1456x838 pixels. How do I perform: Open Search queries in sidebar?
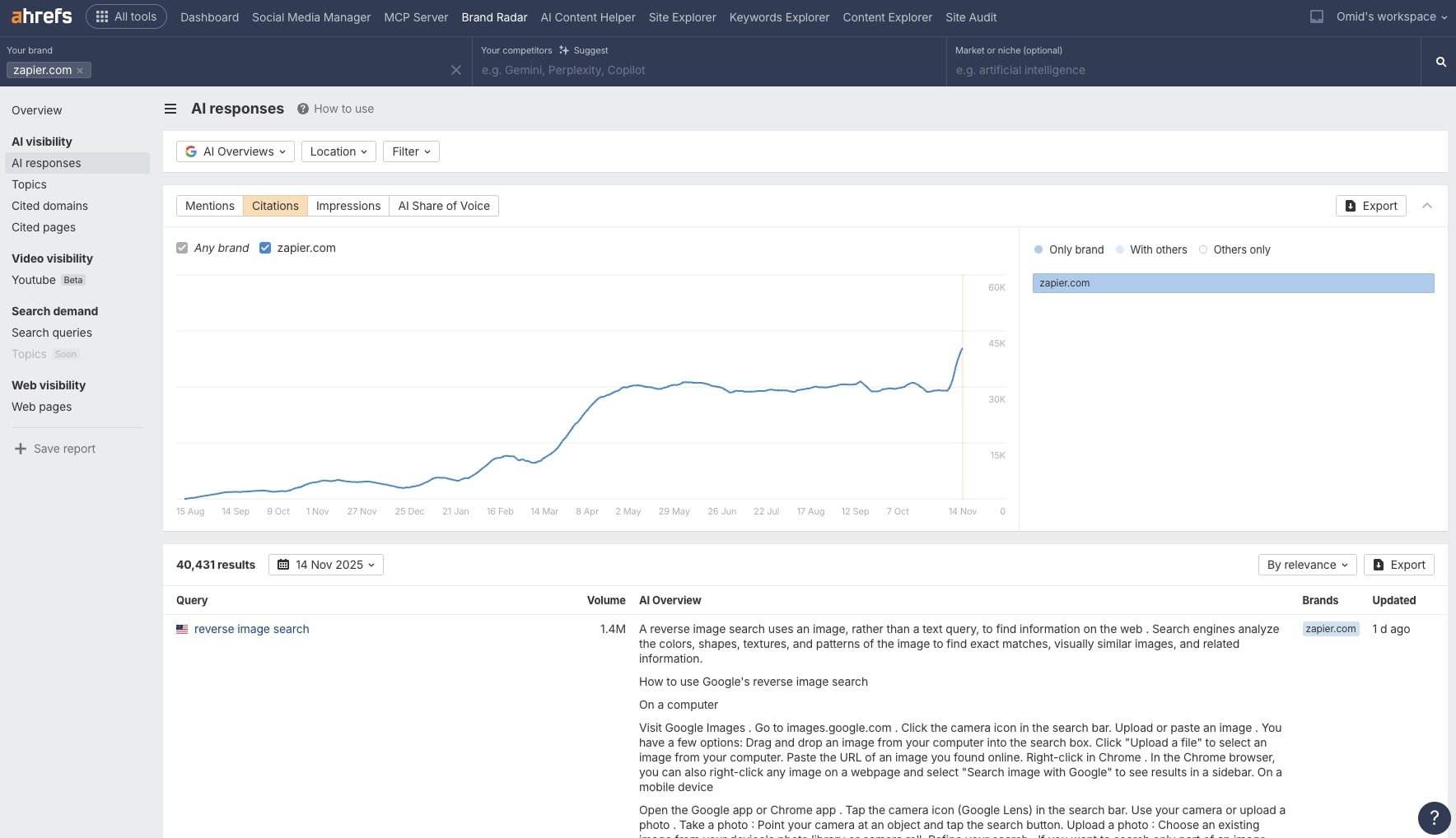(x=52, y=333)
